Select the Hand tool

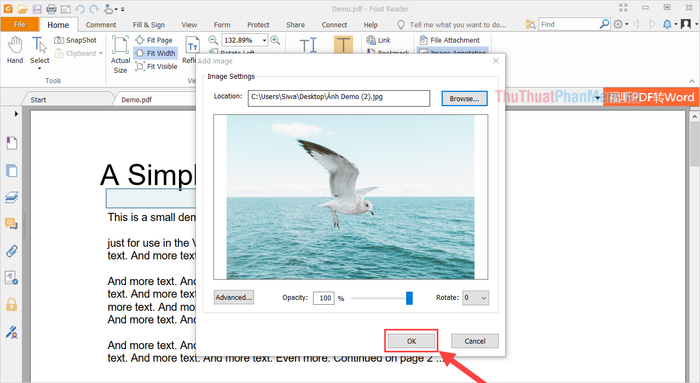15,50
